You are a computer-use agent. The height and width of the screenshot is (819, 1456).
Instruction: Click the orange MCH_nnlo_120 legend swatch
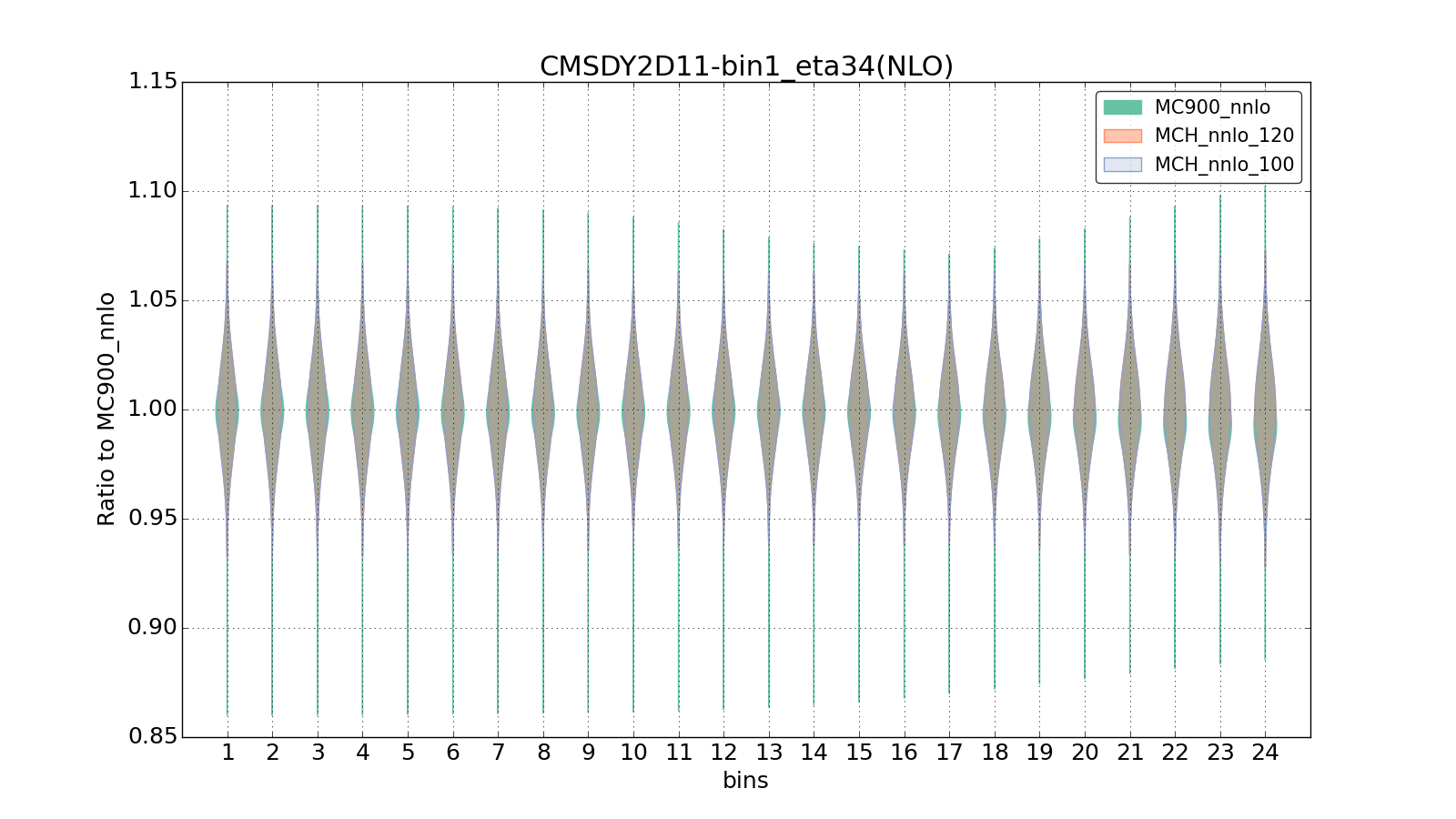coord(1122,136)
